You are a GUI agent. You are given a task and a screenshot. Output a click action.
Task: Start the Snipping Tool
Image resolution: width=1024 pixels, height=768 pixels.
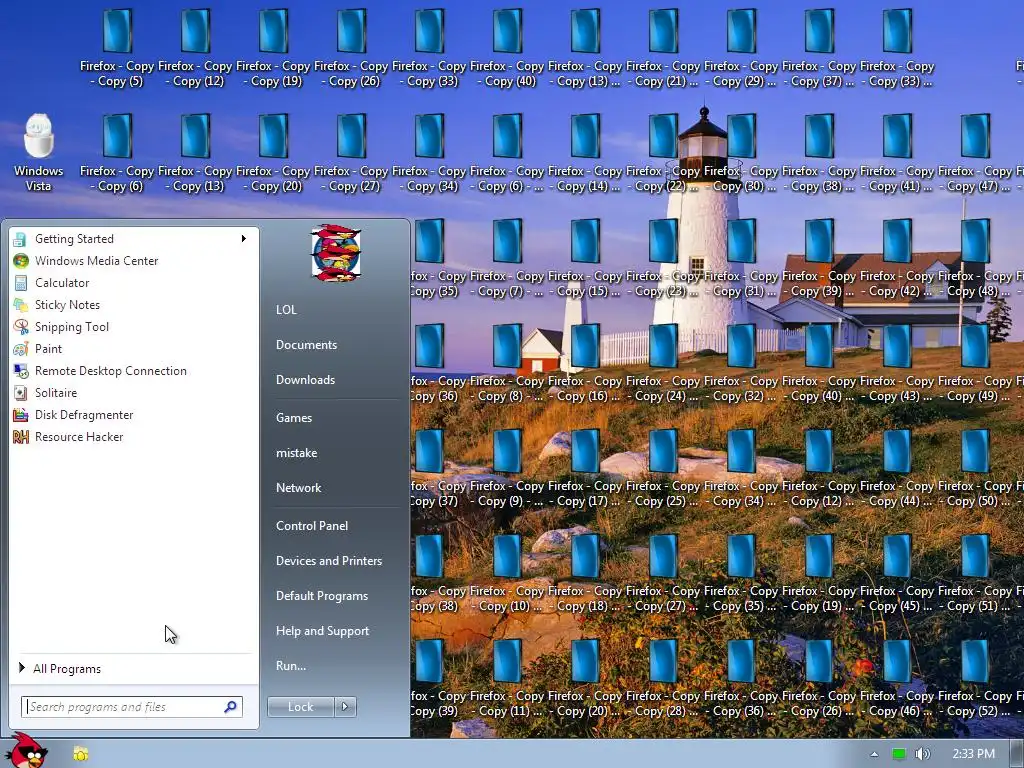pos(134,327)
